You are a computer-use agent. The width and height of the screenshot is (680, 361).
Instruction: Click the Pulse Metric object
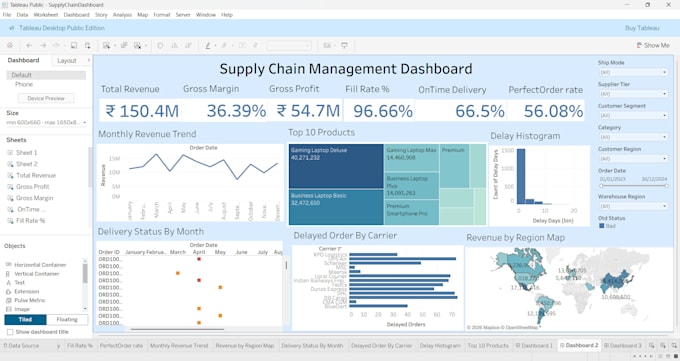26,300
